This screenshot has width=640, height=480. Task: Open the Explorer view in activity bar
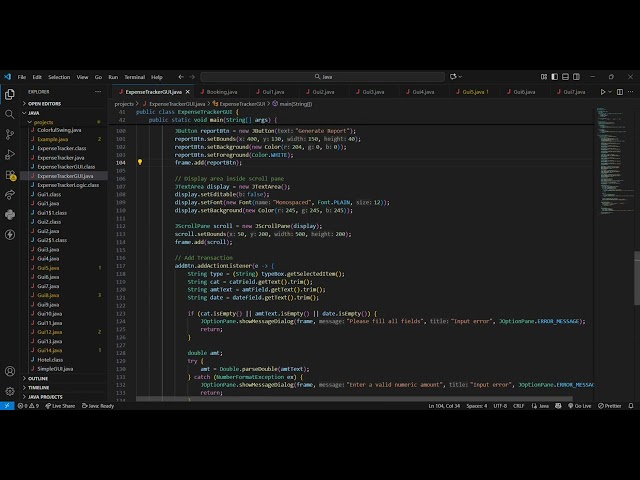(x=10, y=94)
